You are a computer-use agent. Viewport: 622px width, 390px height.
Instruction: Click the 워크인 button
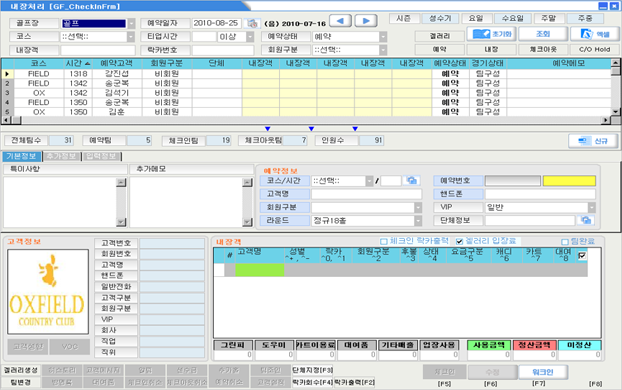543,372
